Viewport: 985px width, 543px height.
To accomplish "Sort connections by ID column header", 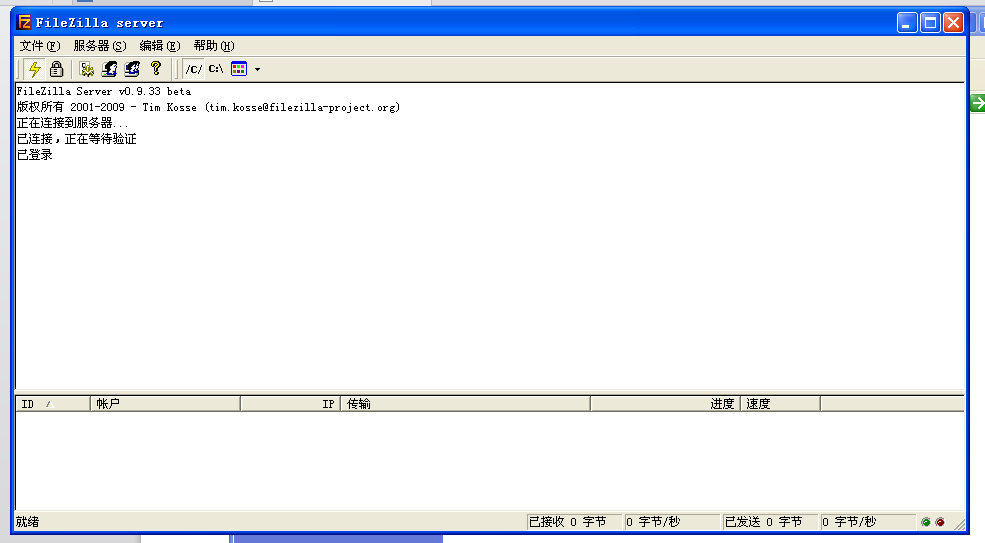I will pos(52,404).
